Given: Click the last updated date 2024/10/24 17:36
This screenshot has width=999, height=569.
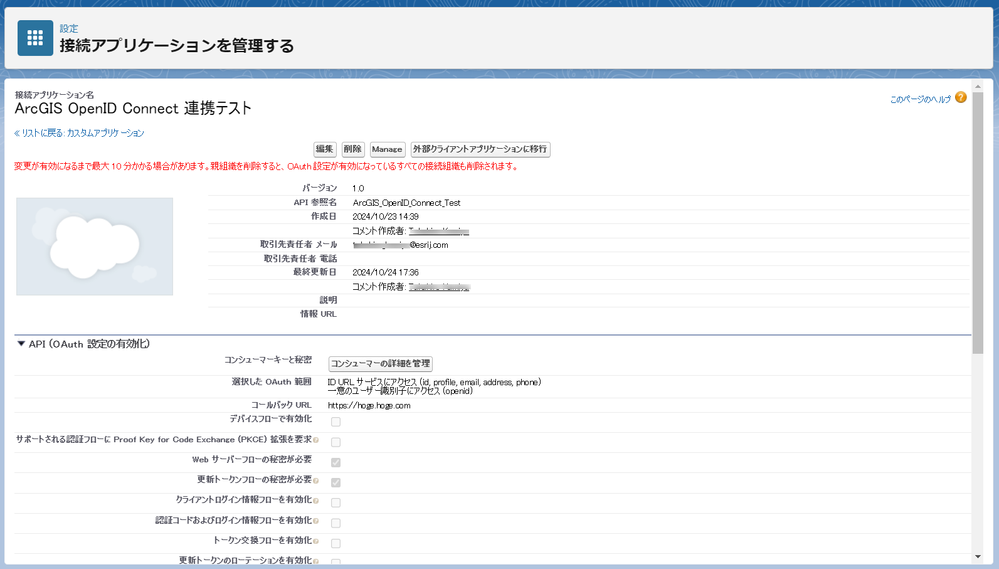Looking at the screenshot, I should [385, 272].
